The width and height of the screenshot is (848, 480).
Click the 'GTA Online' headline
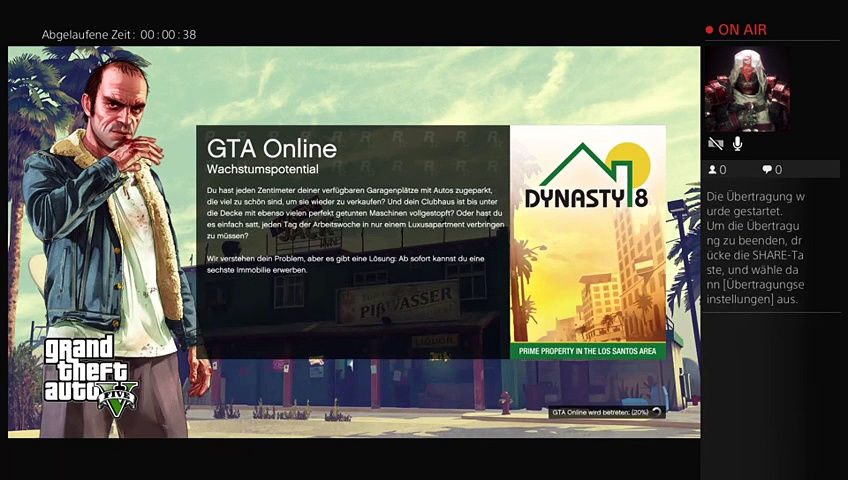271,148
